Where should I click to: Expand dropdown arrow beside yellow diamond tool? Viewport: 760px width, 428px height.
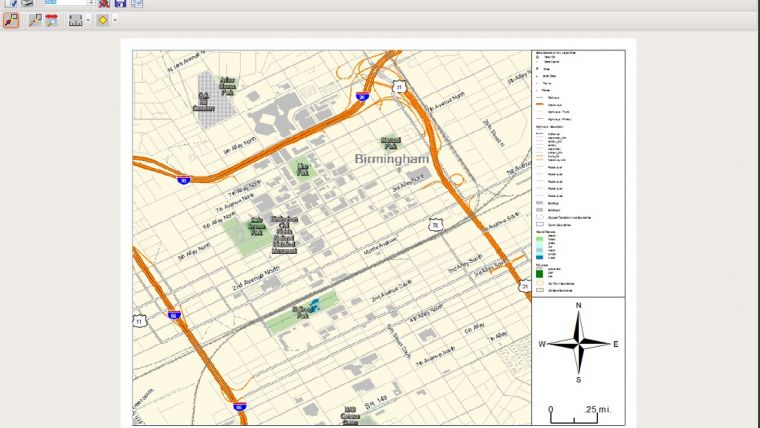pos(115,20)
